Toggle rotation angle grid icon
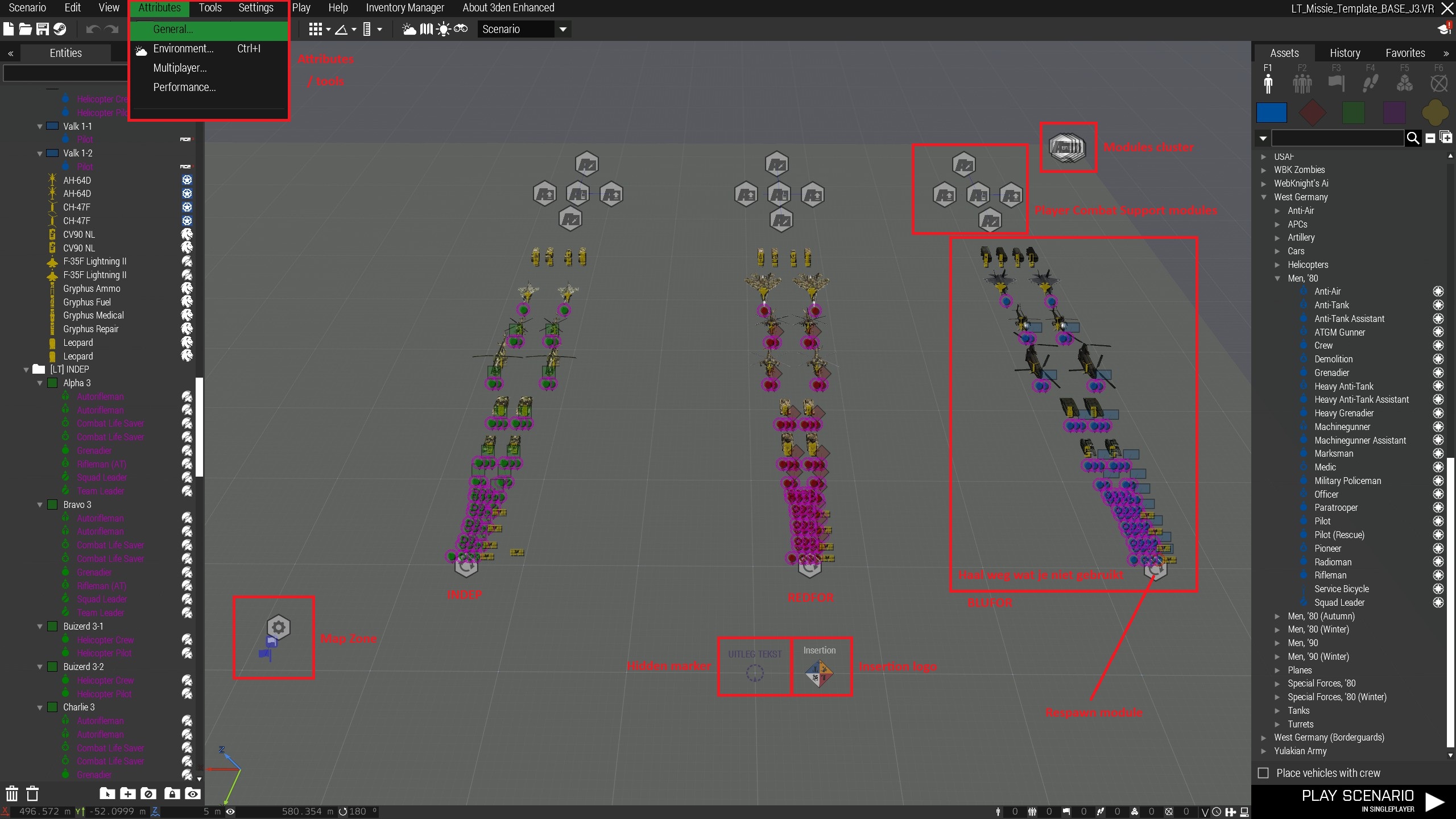Image resolution: width=1456 pixels, height=819 pixels. pos(341,29)
